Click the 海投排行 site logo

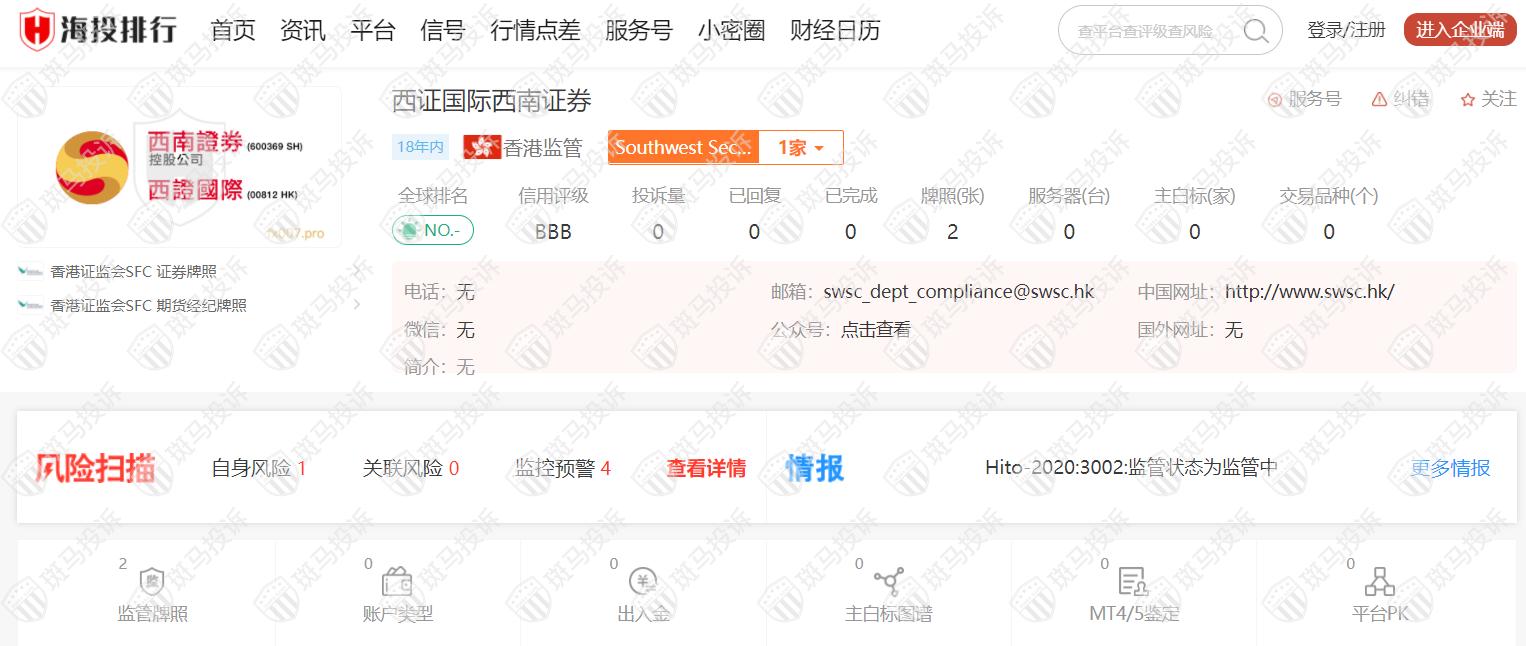(x=98, y=30)
